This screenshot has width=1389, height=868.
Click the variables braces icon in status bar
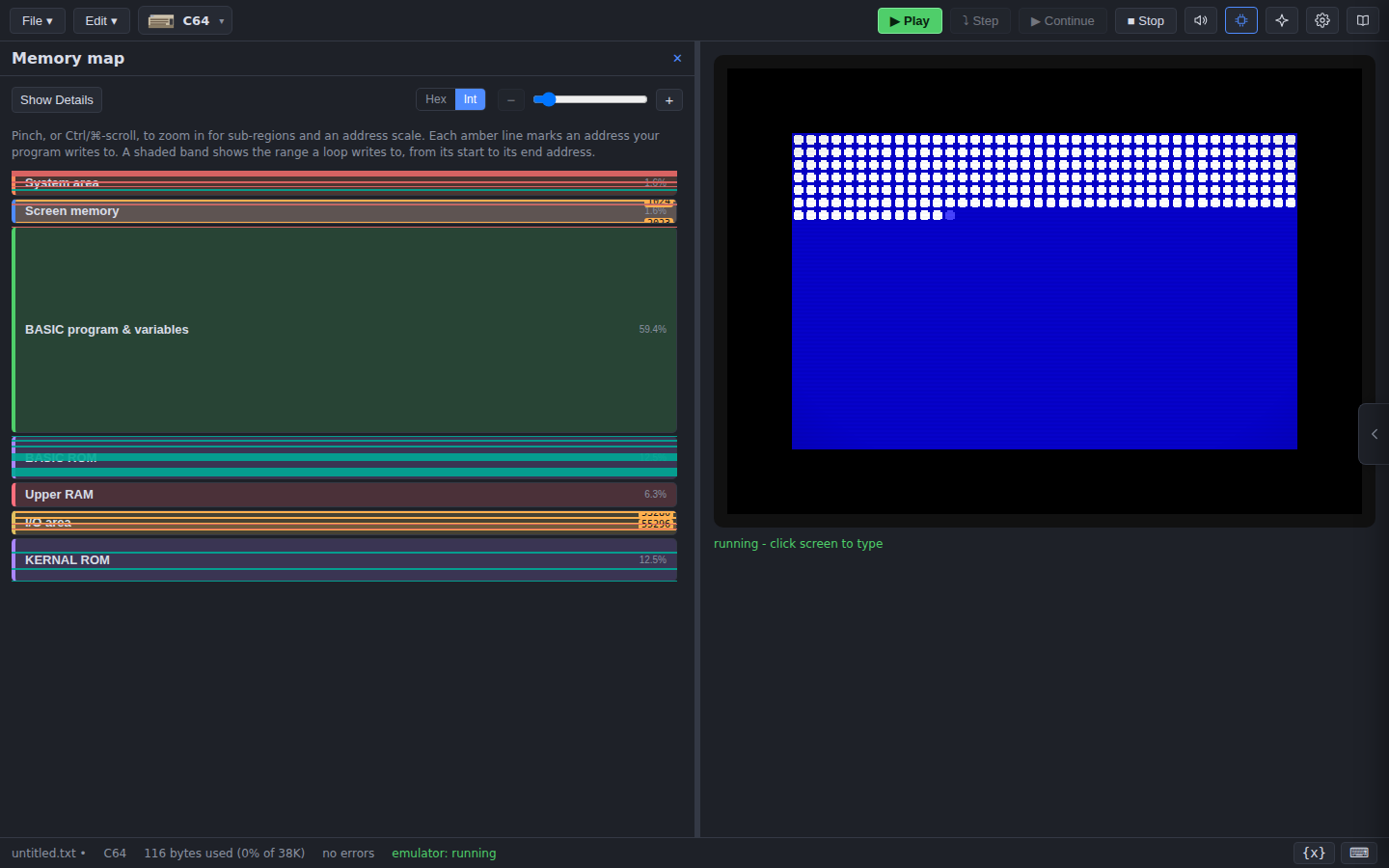tap(1314, 853)
